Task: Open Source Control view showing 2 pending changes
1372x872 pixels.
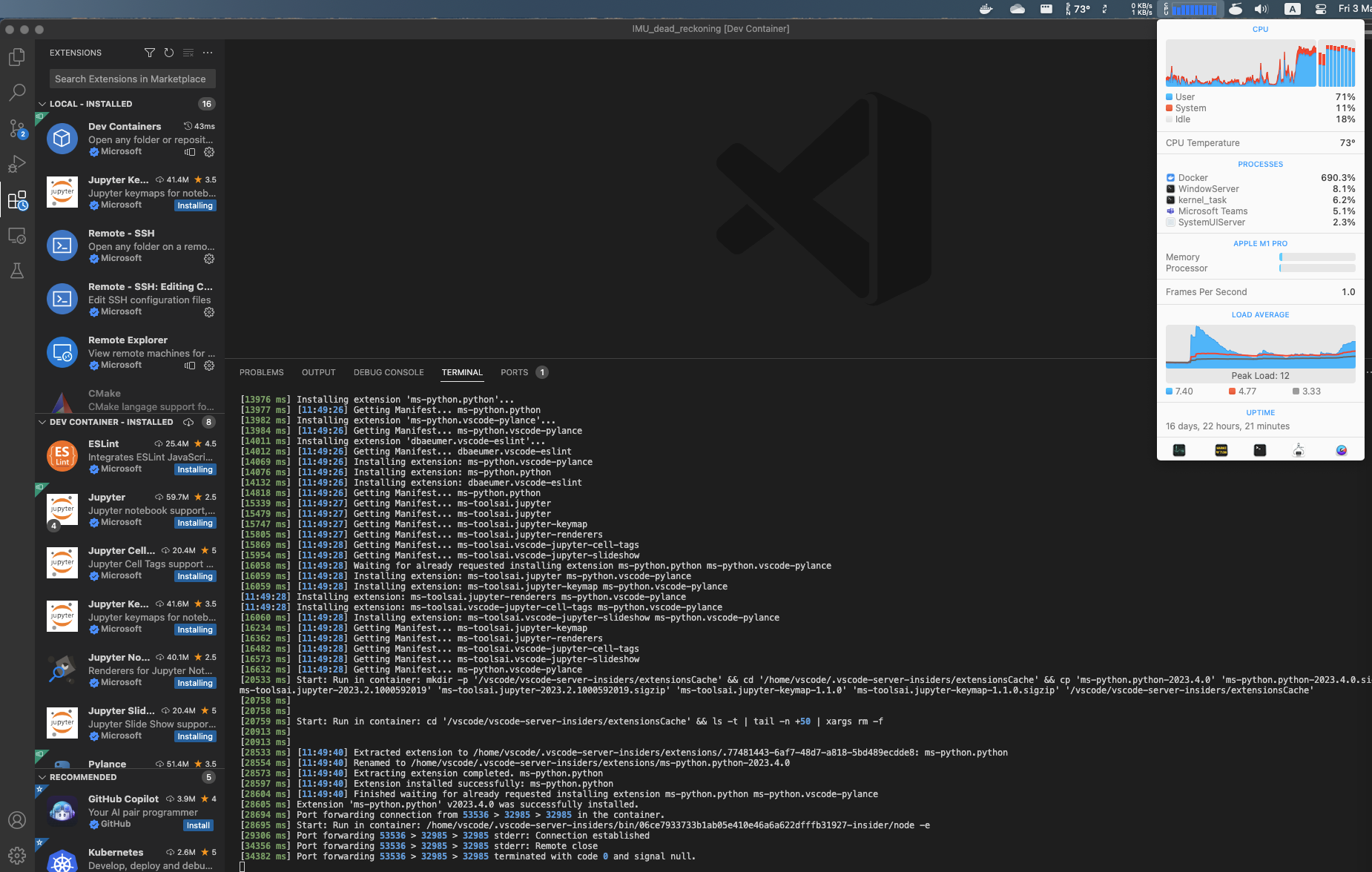Action: point(16,128)
